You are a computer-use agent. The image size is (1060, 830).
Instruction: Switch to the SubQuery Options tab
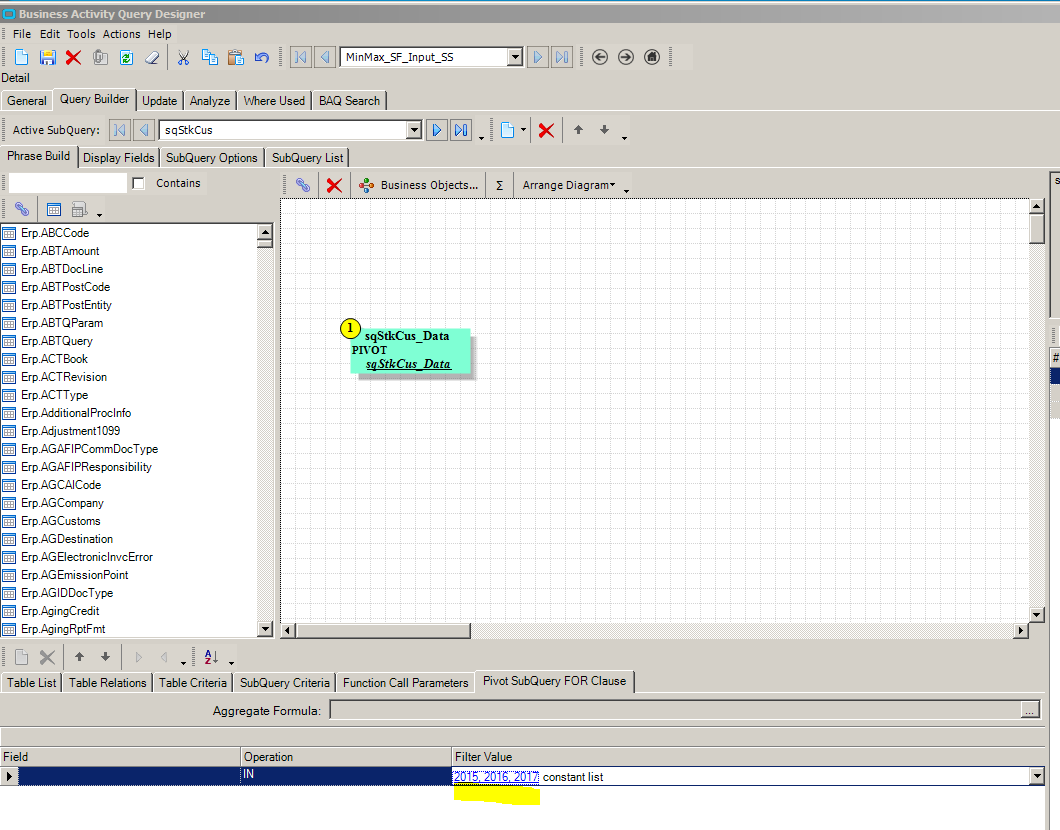[212, 157]
